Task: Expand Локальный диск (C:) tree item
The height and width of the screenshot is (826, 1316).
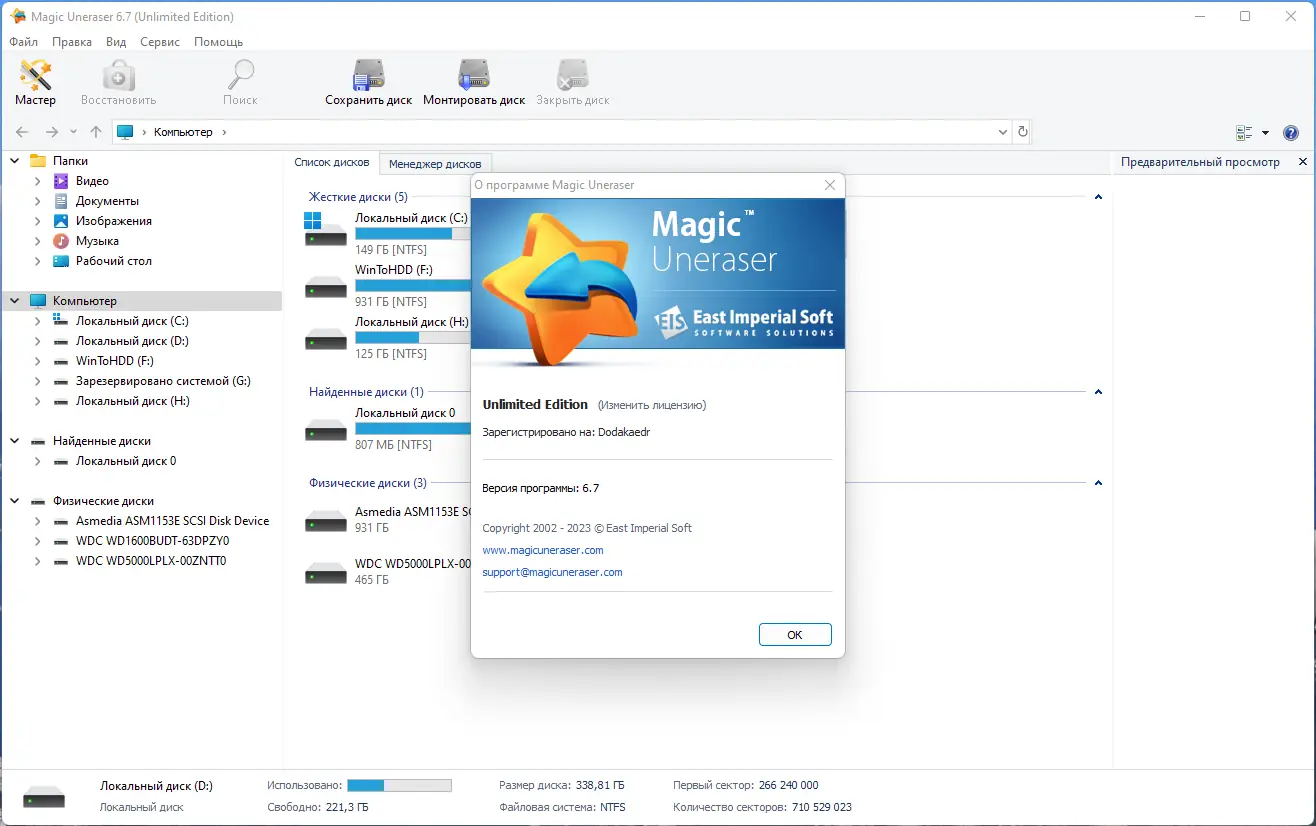Action: coord(38,320)
